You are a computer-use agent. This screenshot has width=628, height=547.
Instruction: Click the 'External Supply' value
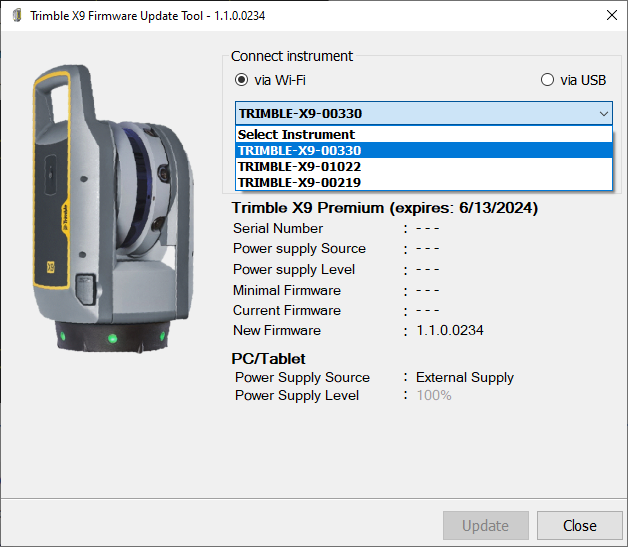click(465, 378)
